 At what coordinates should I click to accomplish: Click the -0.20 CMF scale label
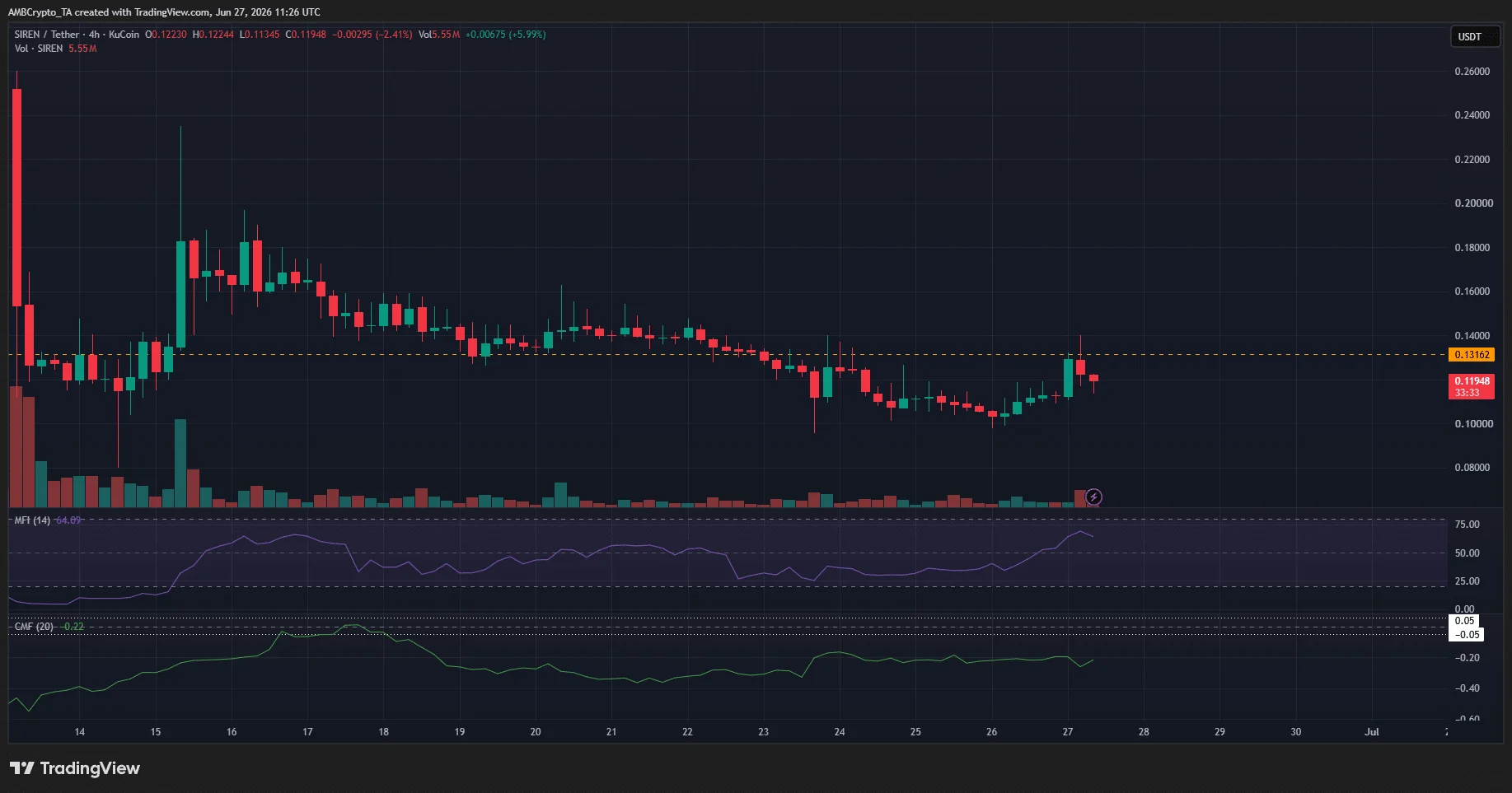coord(1467,658)
